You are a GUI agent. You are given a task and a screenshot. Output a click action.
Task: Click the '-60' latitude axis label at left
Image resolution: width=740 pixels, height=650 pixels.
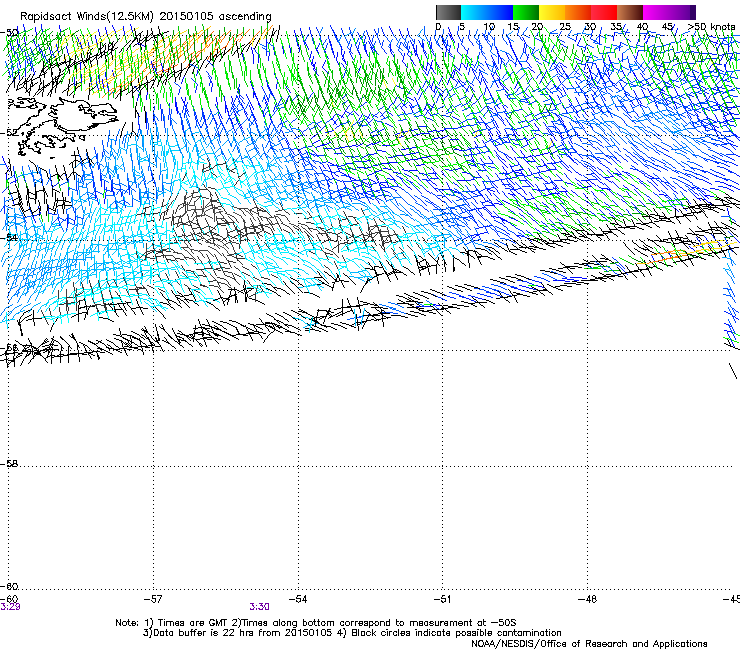(x=9, y=586)
